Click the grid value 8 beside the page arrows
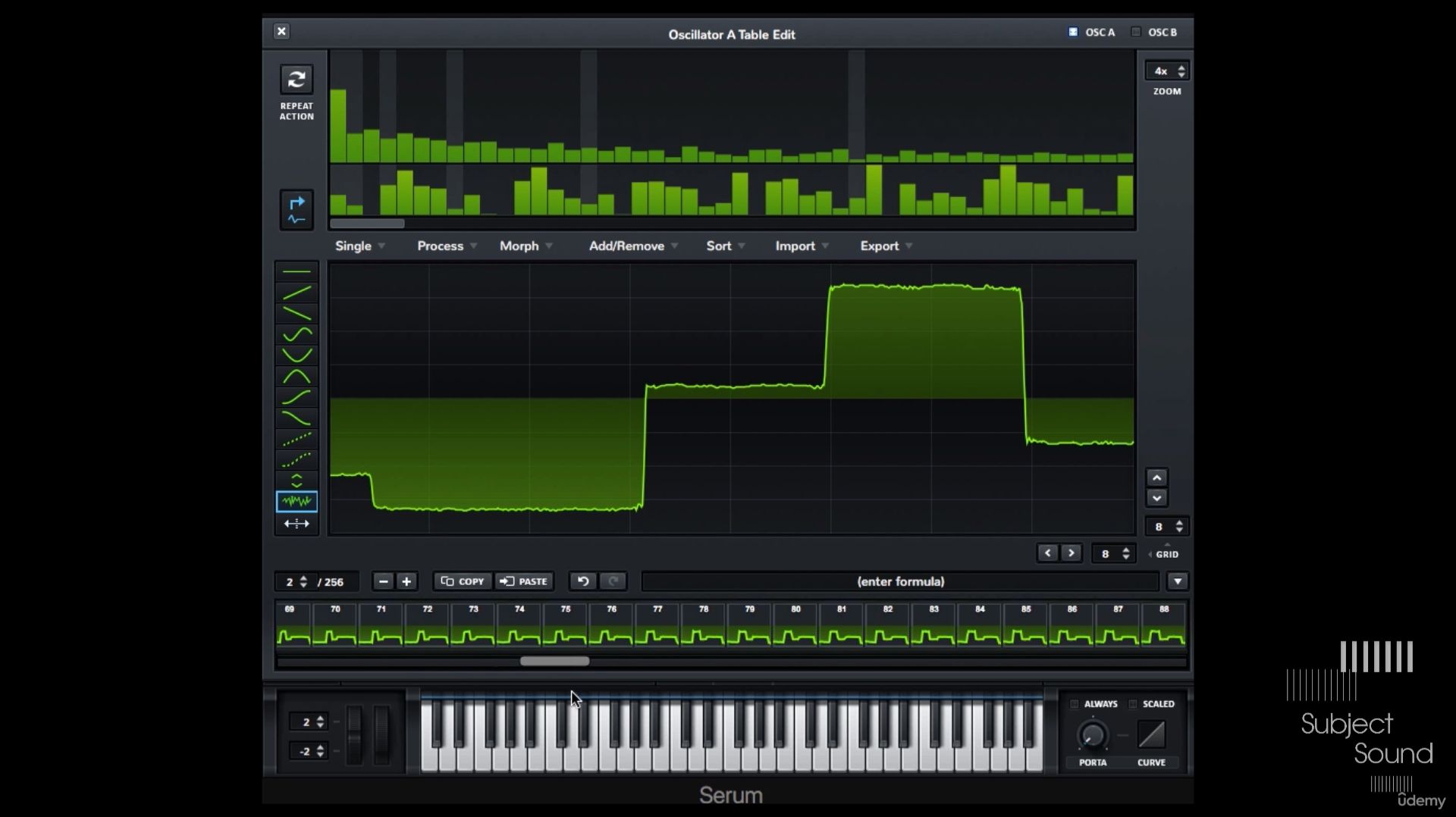 [1113, 553]
